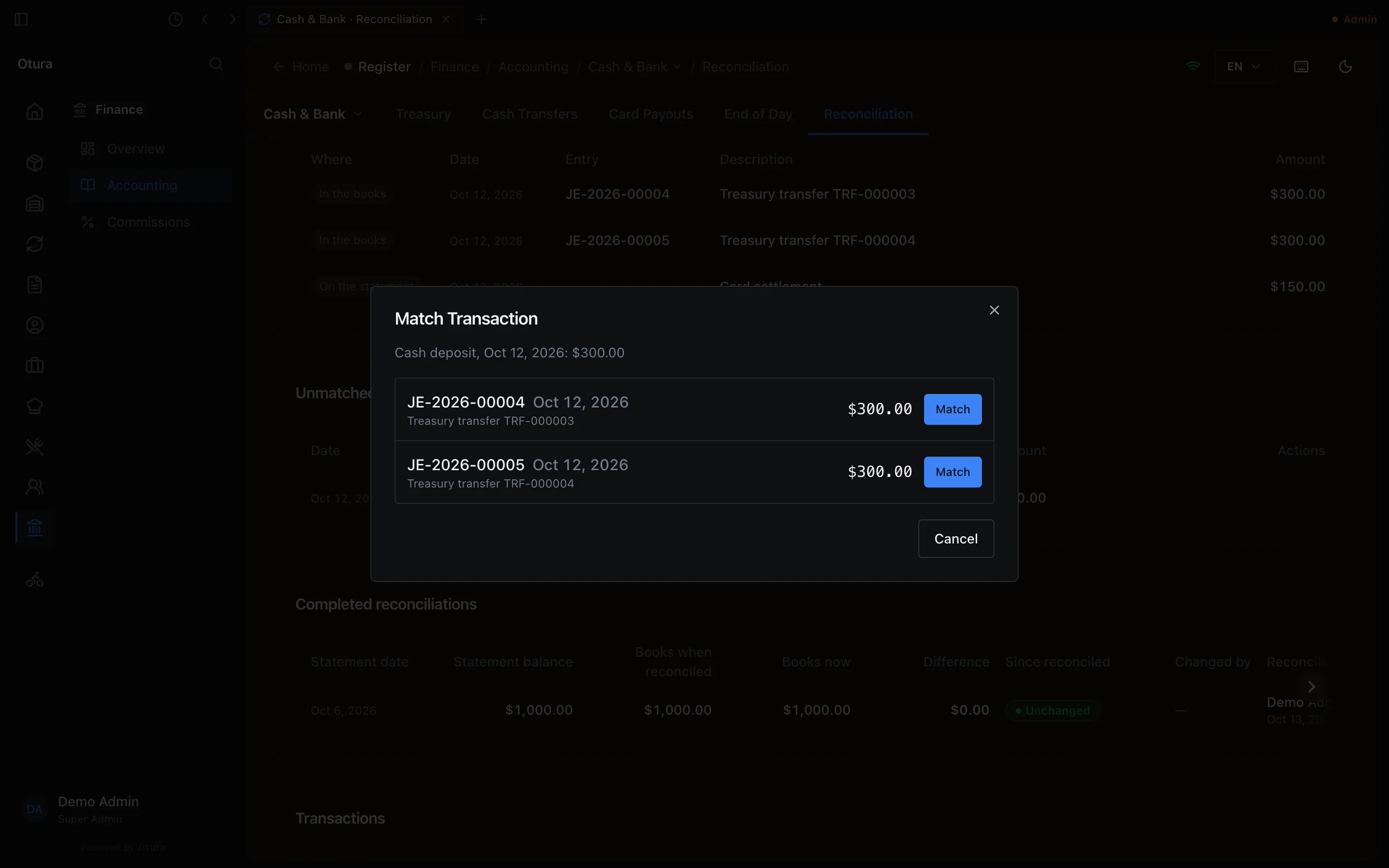Toggle the sidebar panel icon
Viewport: 1389px width, 868px height.
21,19
